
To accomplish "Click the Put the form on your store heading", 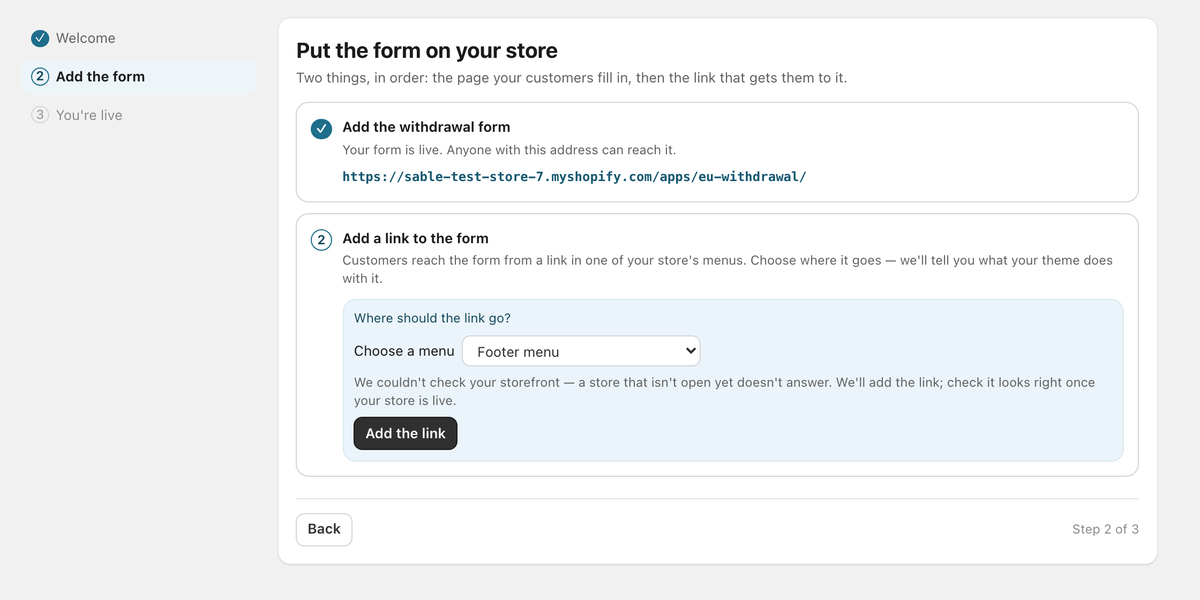I will pyautogui.click(x=427, y=50).
